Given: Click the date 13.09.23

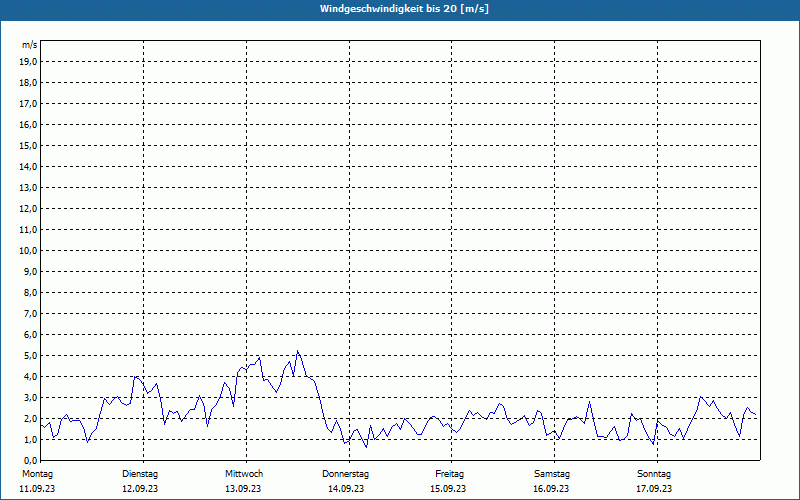Looking at the screenshot, I should click(x=243, y=489).
